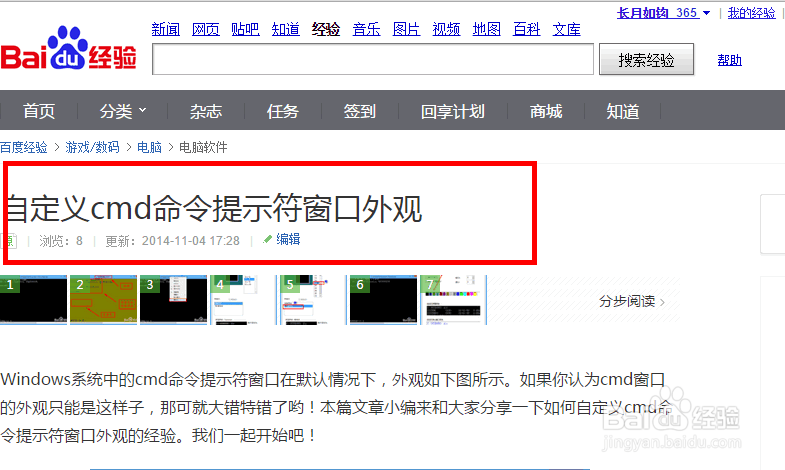This screenshot has width=785, height=470.
Task: Open 商城 in navigation bar
Action: pyautogui.click(x=546, y=111)
